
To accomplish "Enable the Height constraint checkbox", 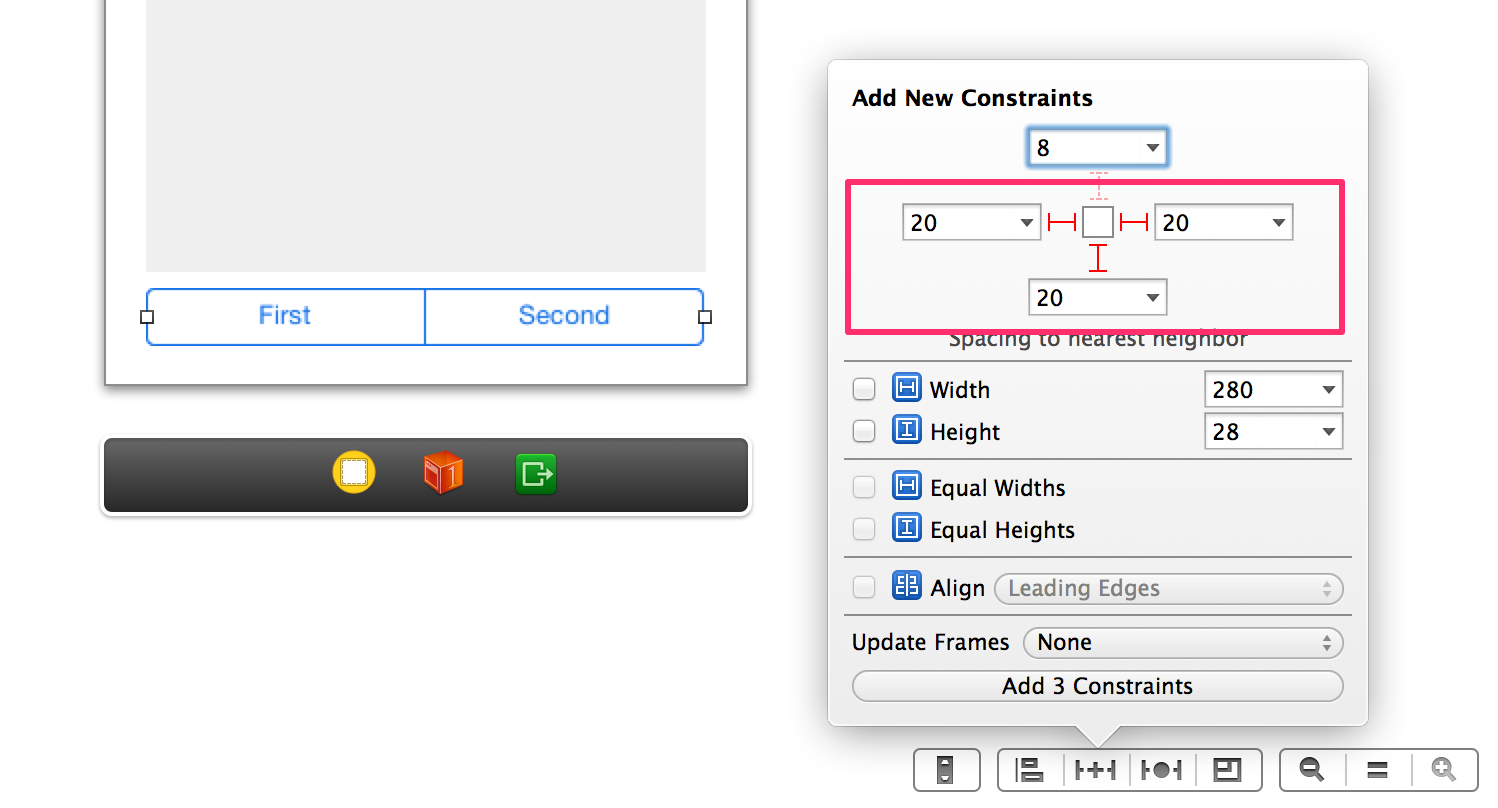I will click(864, 431).
